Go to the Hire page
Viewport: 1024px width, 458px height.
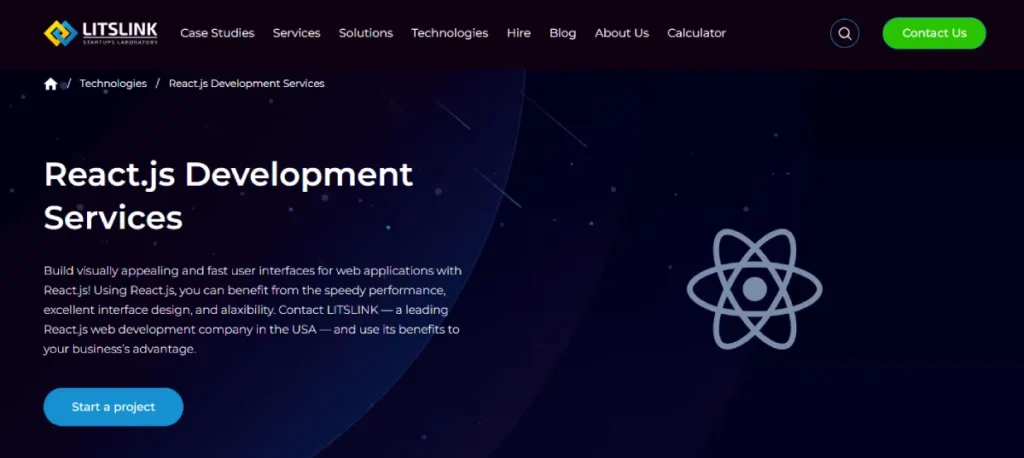(519, 33)
